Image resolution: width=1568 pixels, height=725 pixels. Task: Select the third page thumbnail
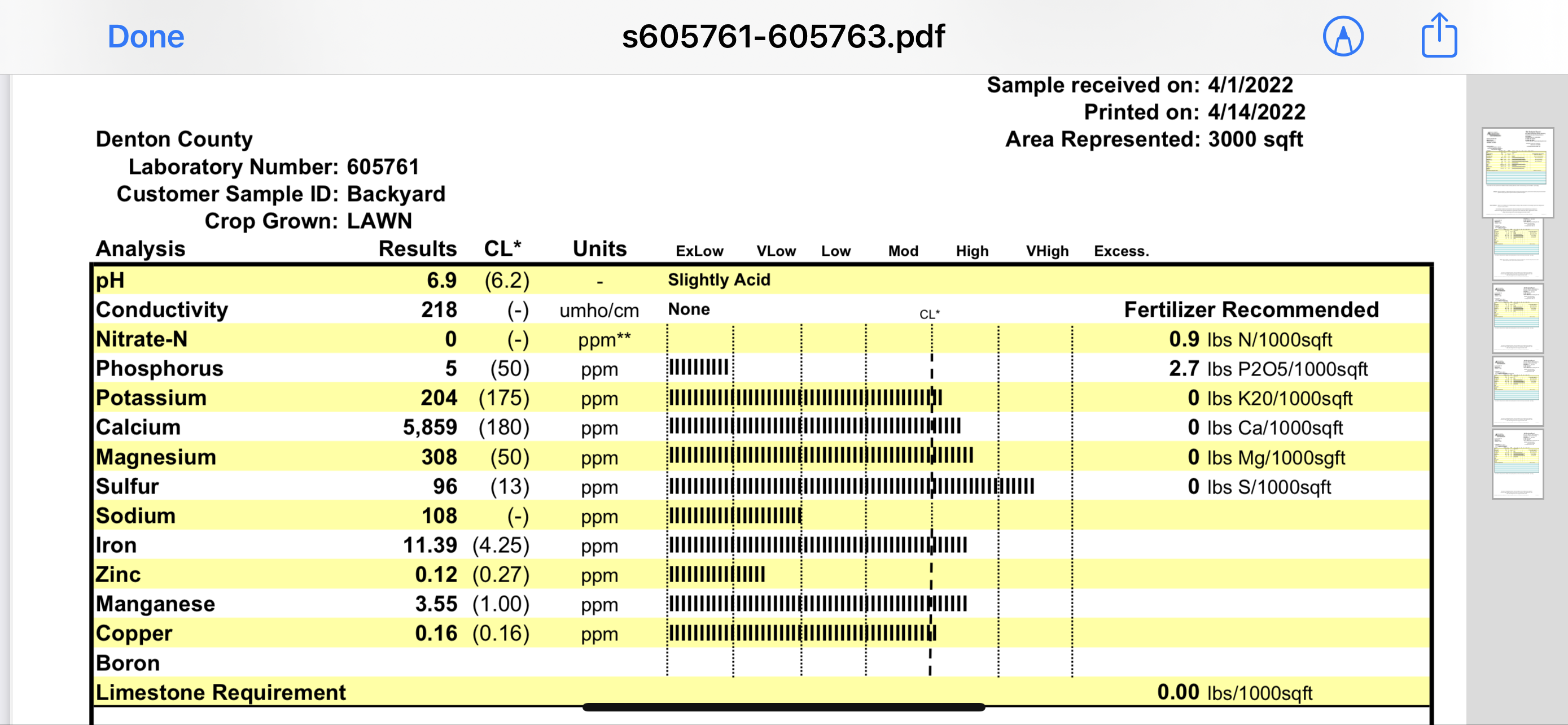[x=1517, y=318]
